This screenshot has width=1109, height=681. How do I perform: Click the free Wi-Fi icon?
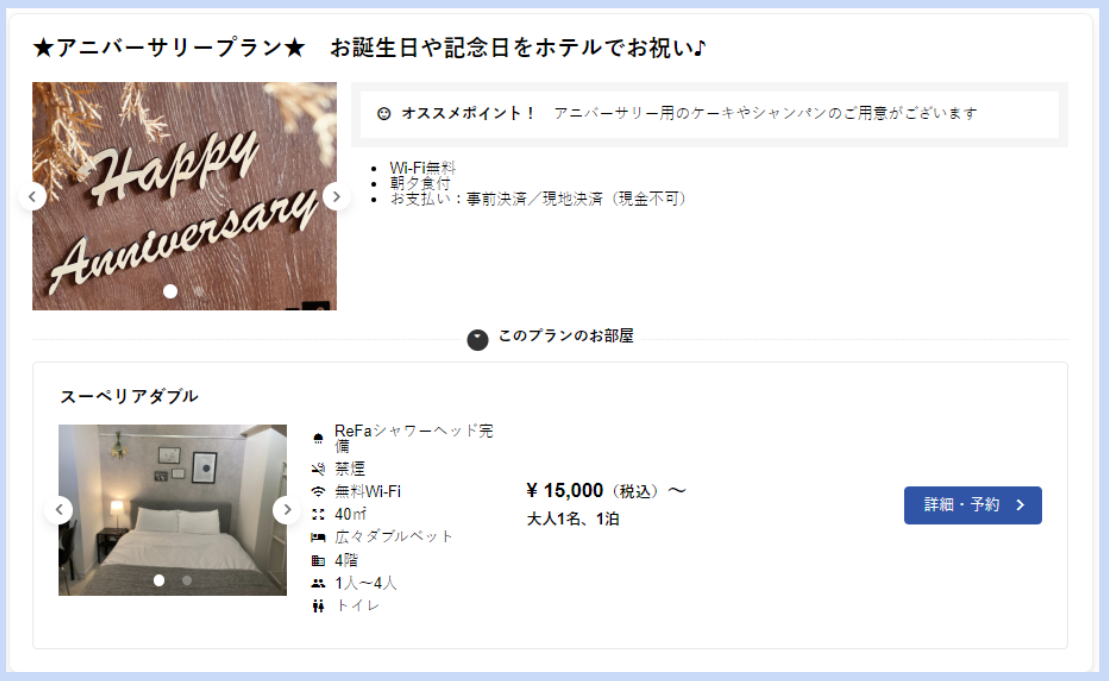(x=318, y=491)
